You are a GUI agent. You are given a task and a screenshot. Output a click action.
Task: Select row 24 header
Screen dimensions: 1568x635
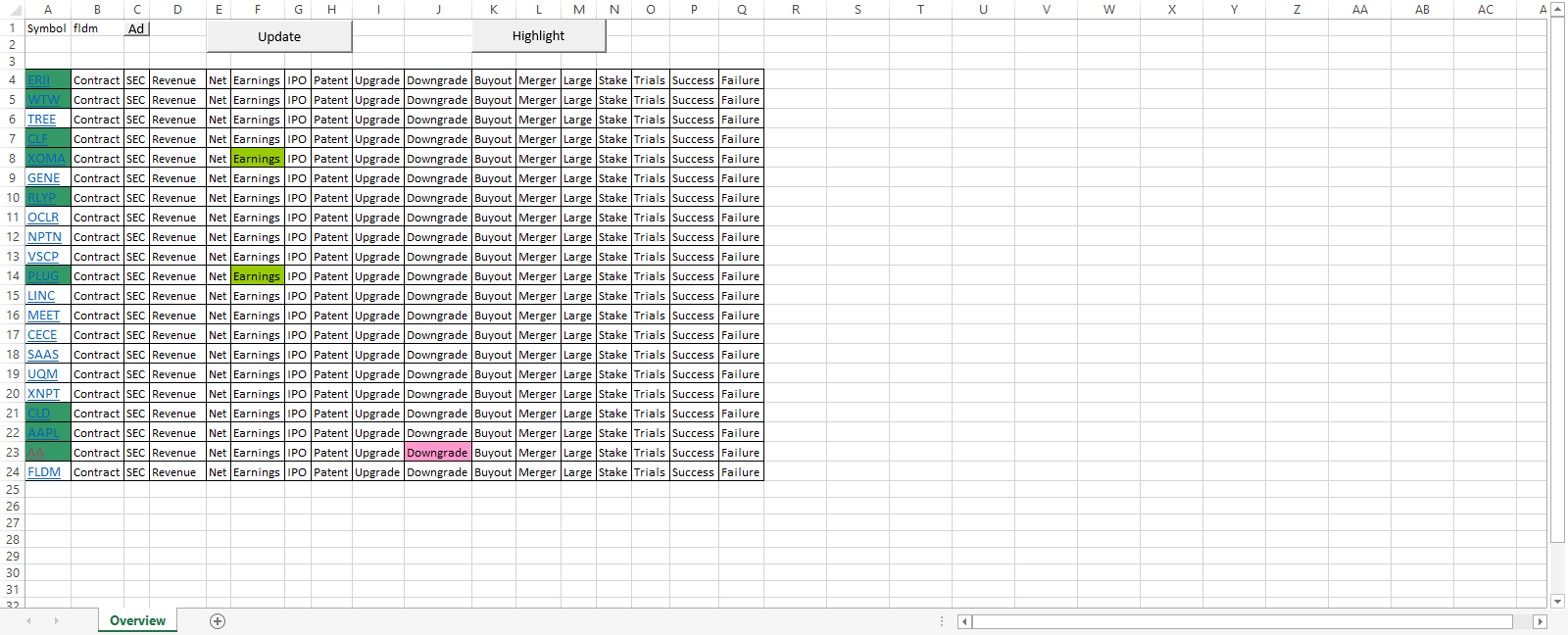point(12,472)
